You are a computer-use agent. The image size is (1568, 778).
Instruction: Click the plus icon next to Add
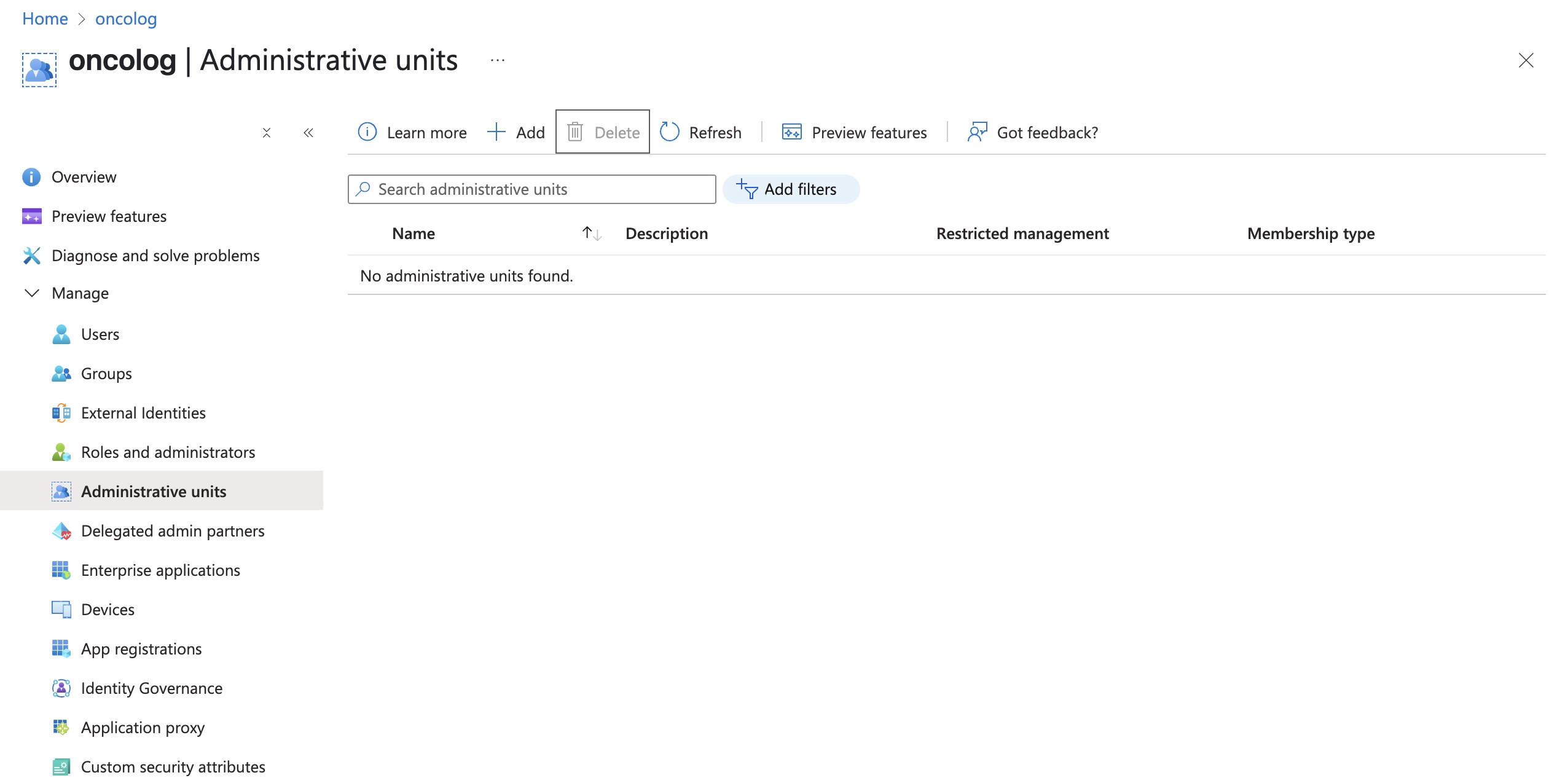click(496, 132)
